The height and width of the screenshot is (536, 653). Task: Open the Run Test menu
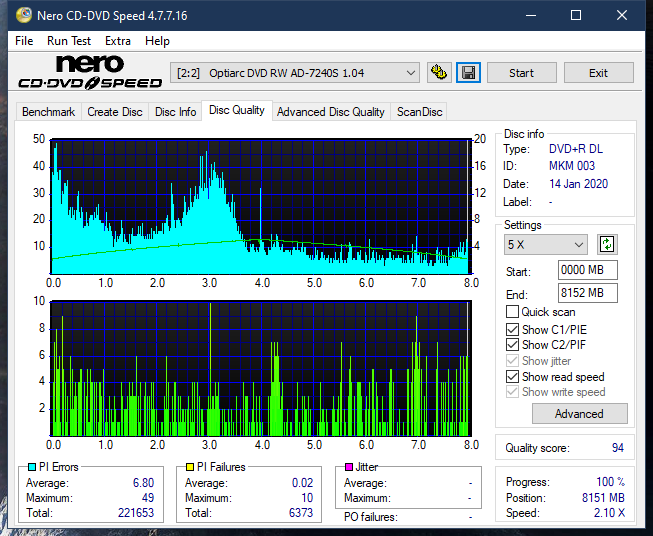click(69, 41)
